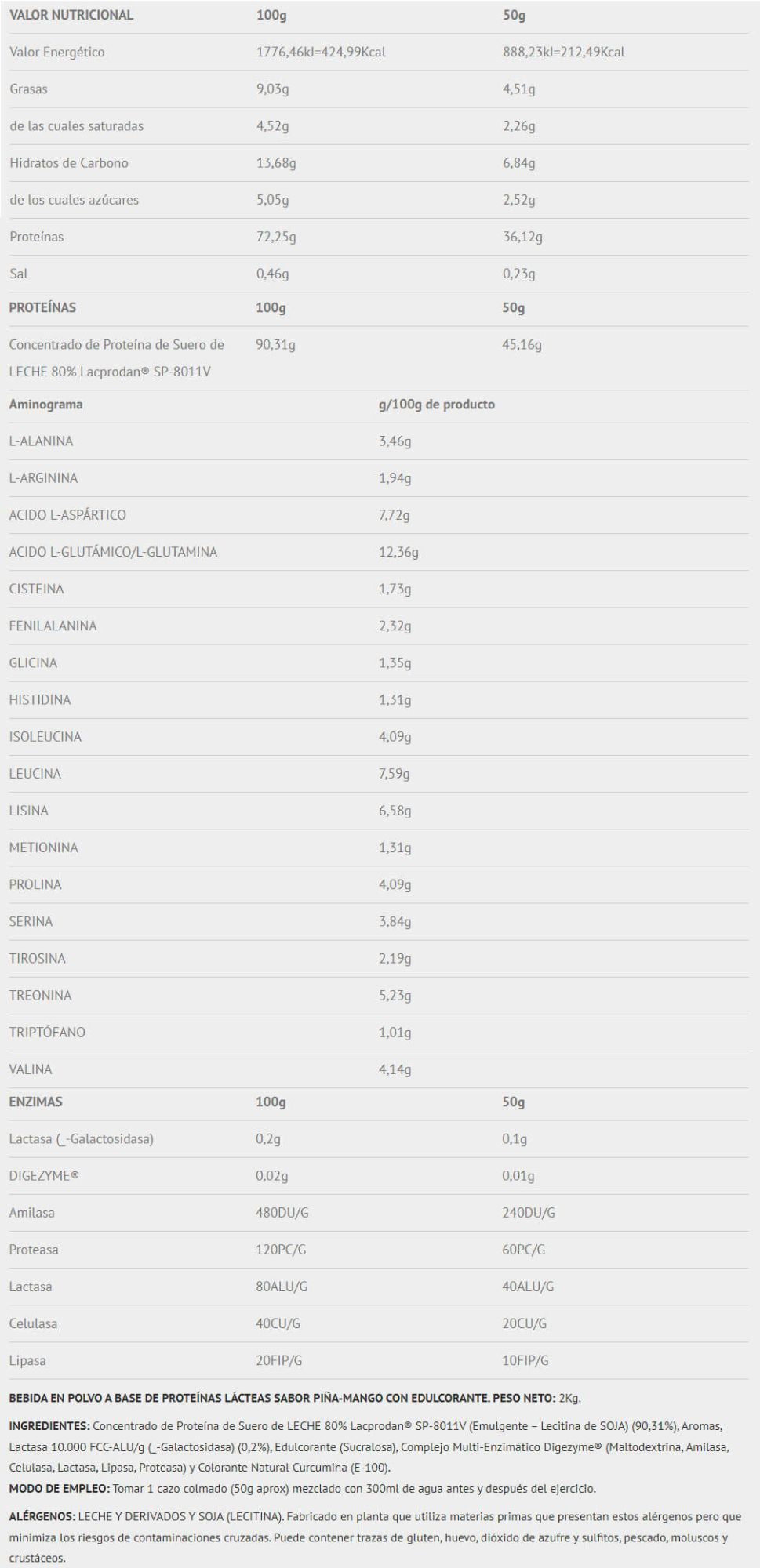Select the Aminograma table header
The height and width of the screenshot is (1568, 760).
(45, 405)
